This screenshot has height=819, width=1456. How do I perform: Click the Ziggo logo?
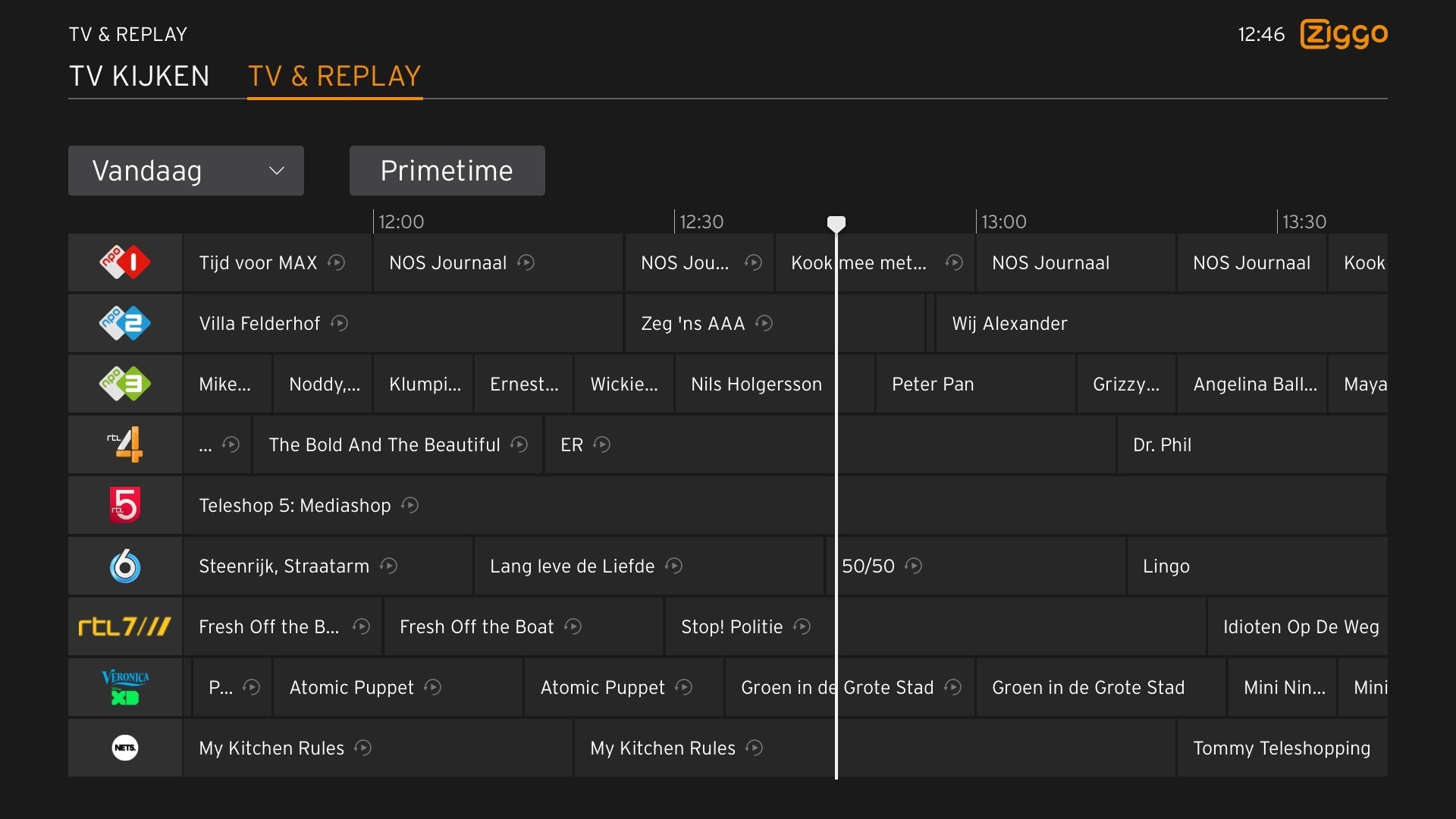click(x=1342, y=34)
